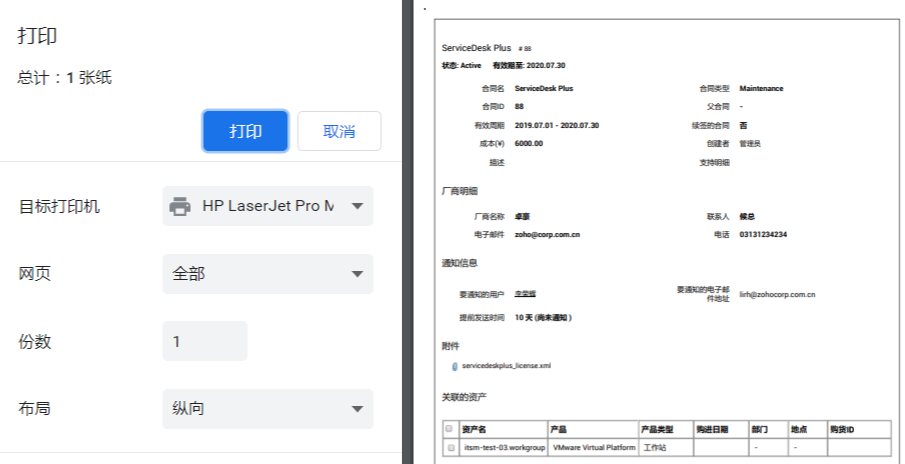Toggle the header checkbox in asset table

pos(449,429)
